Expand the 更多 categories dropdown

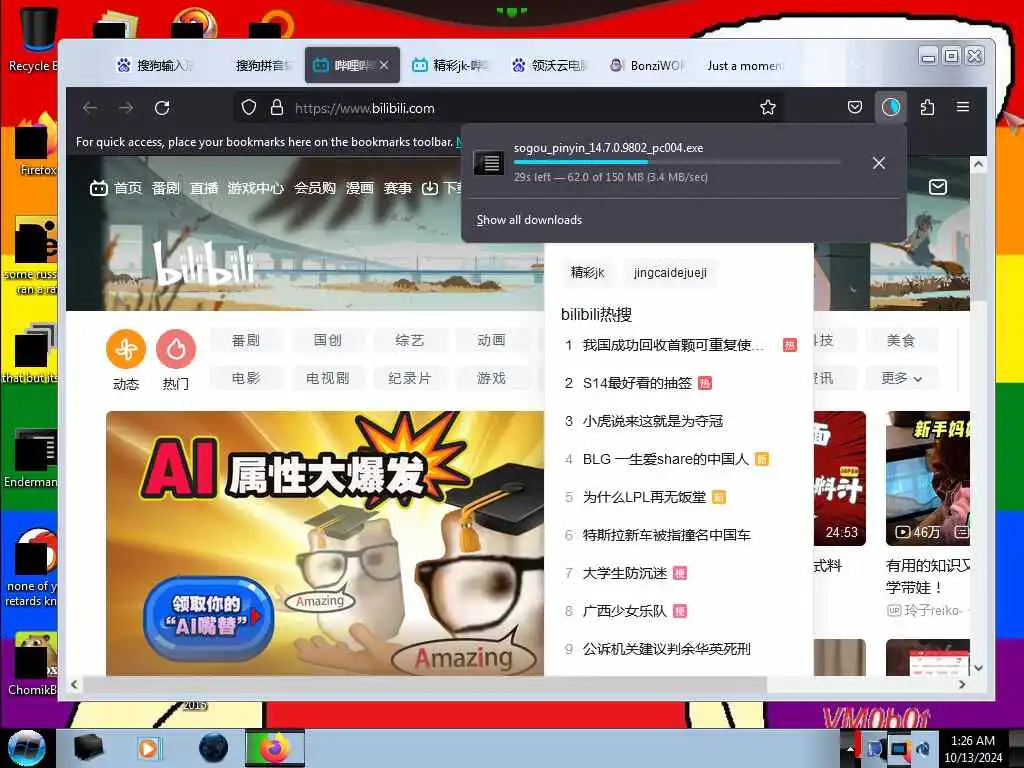coord(901,378)
